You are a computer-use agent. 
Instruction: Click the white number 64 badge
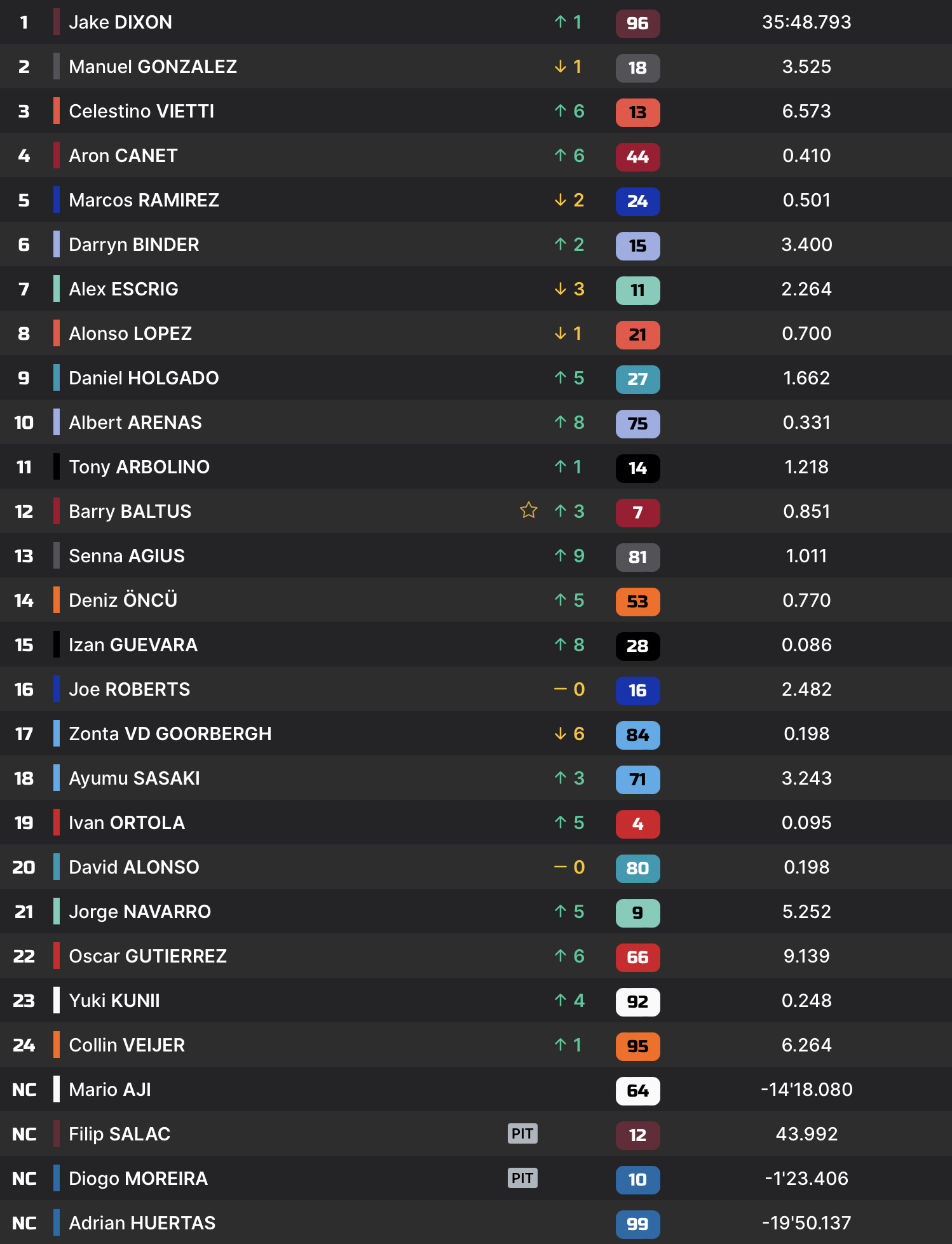637,1091
